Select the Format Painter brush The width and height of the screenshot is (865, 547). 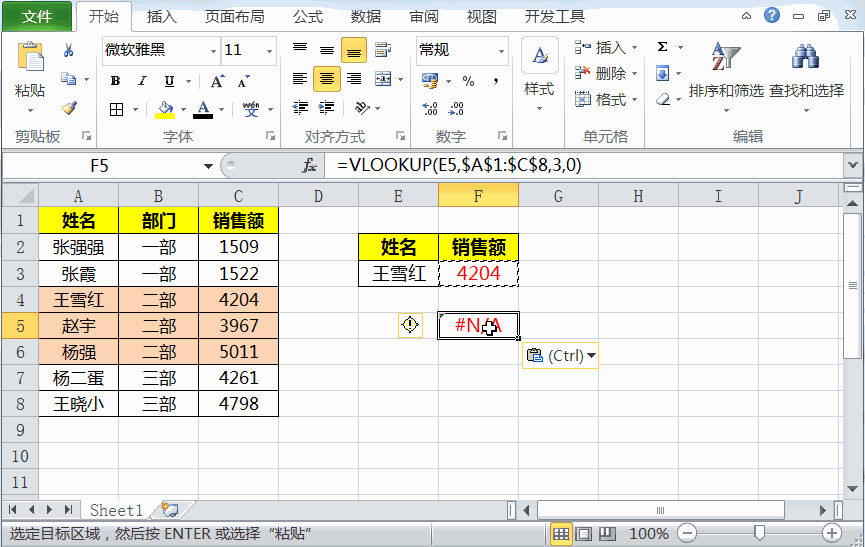(69, 108)
